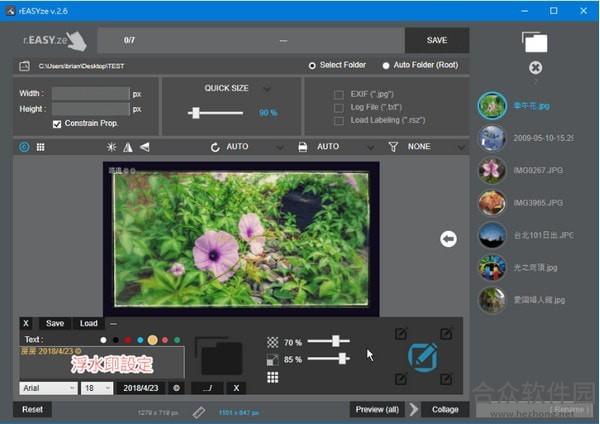This screenshot has width=600, height=424.
Task: Pick the green text color swatch
Action: [177, 340]
